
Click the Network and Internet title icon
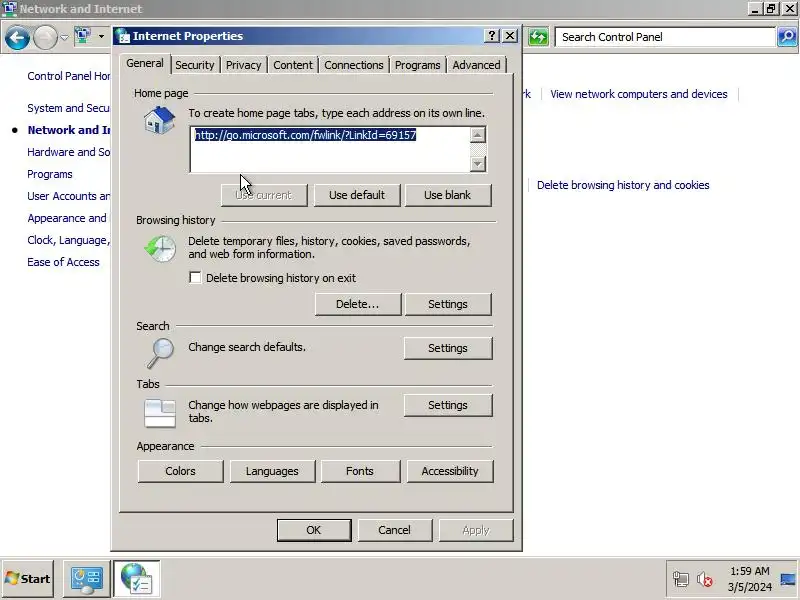pos(9,9)
